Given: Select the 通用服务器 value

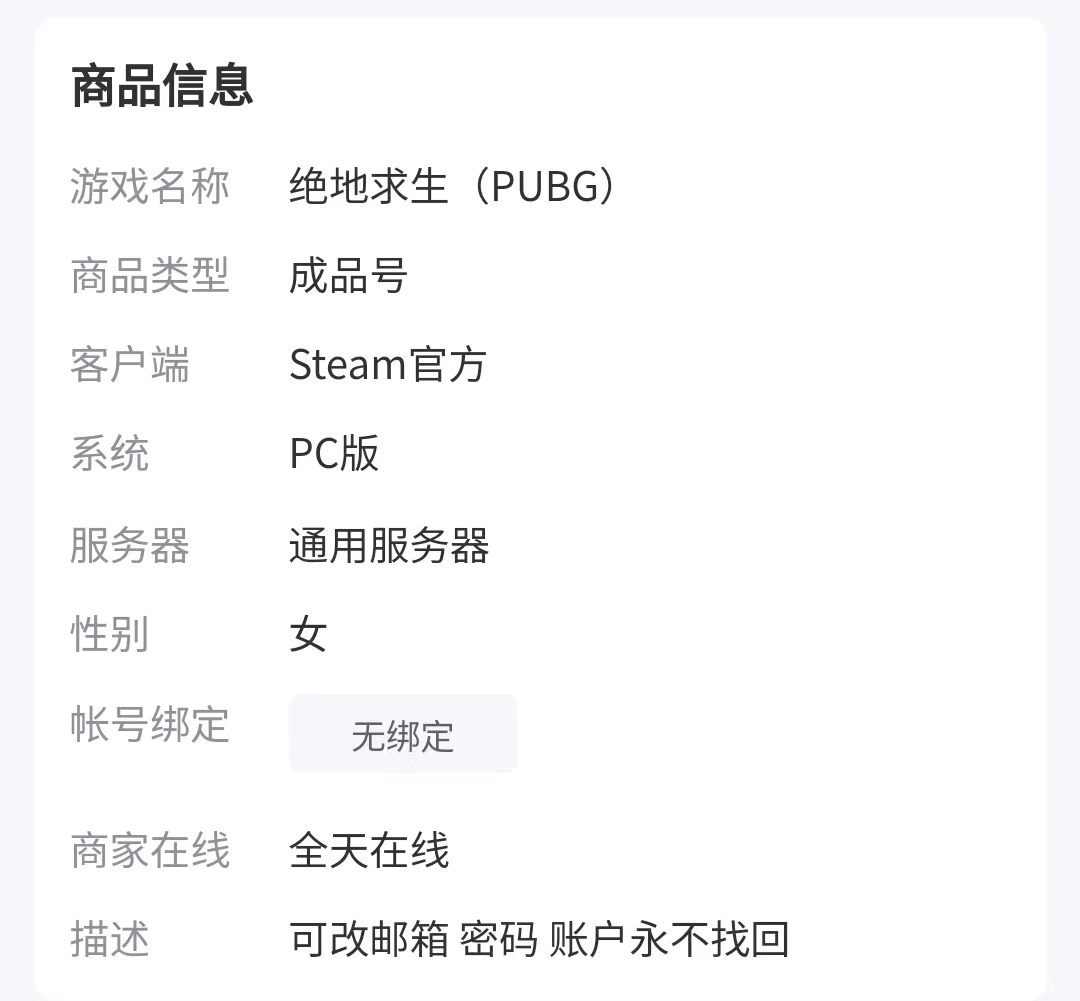Looking at the screenshot, I should tap(389, 546).
